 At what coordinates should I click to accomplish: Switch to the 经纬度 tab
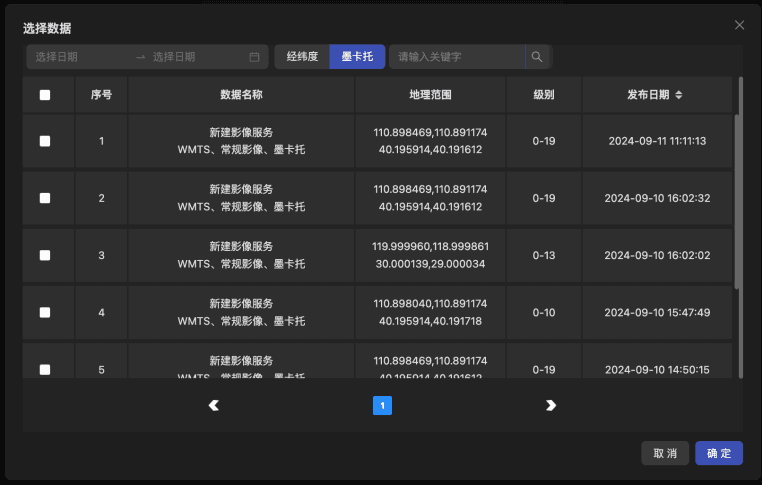click(x=302, y=57)
